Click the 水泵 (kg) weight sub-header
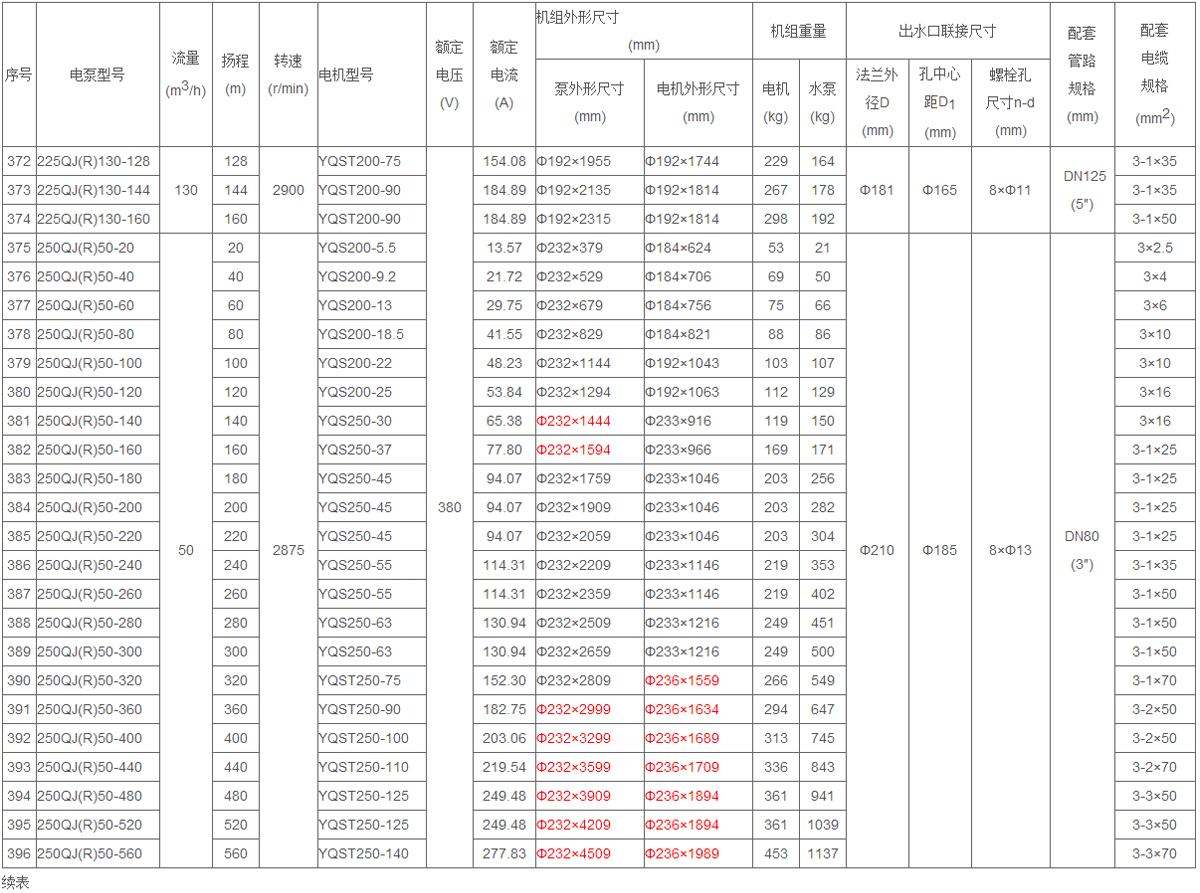This screenshot has width=1200, height=893. [x=823, y=102]
